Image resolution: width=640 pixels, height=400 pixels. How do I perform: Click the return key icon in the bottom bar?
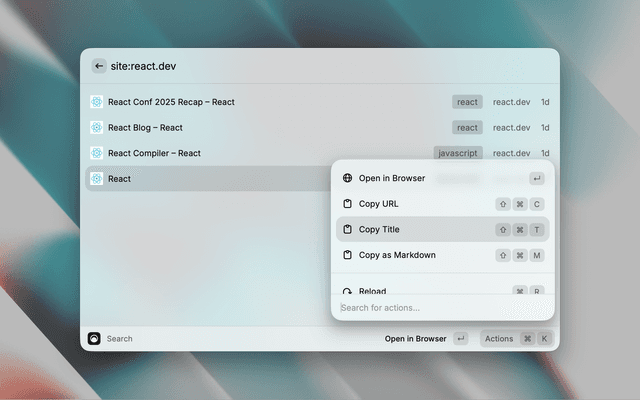(460, 338)
